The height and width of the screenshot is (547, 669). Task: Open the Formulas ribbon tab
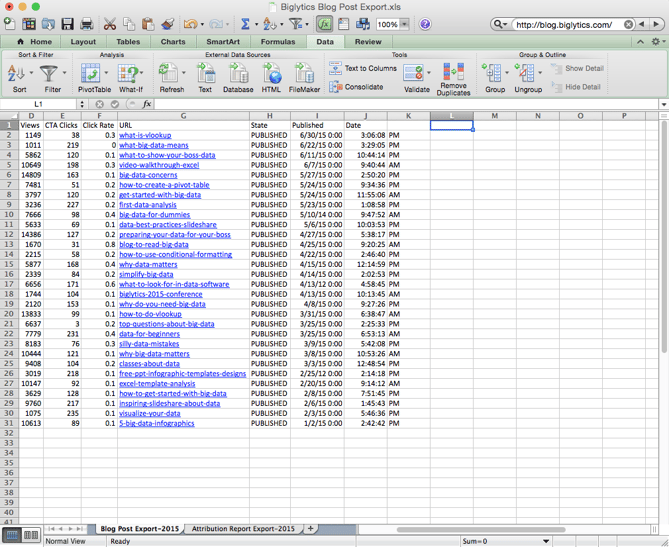point(278,42)
